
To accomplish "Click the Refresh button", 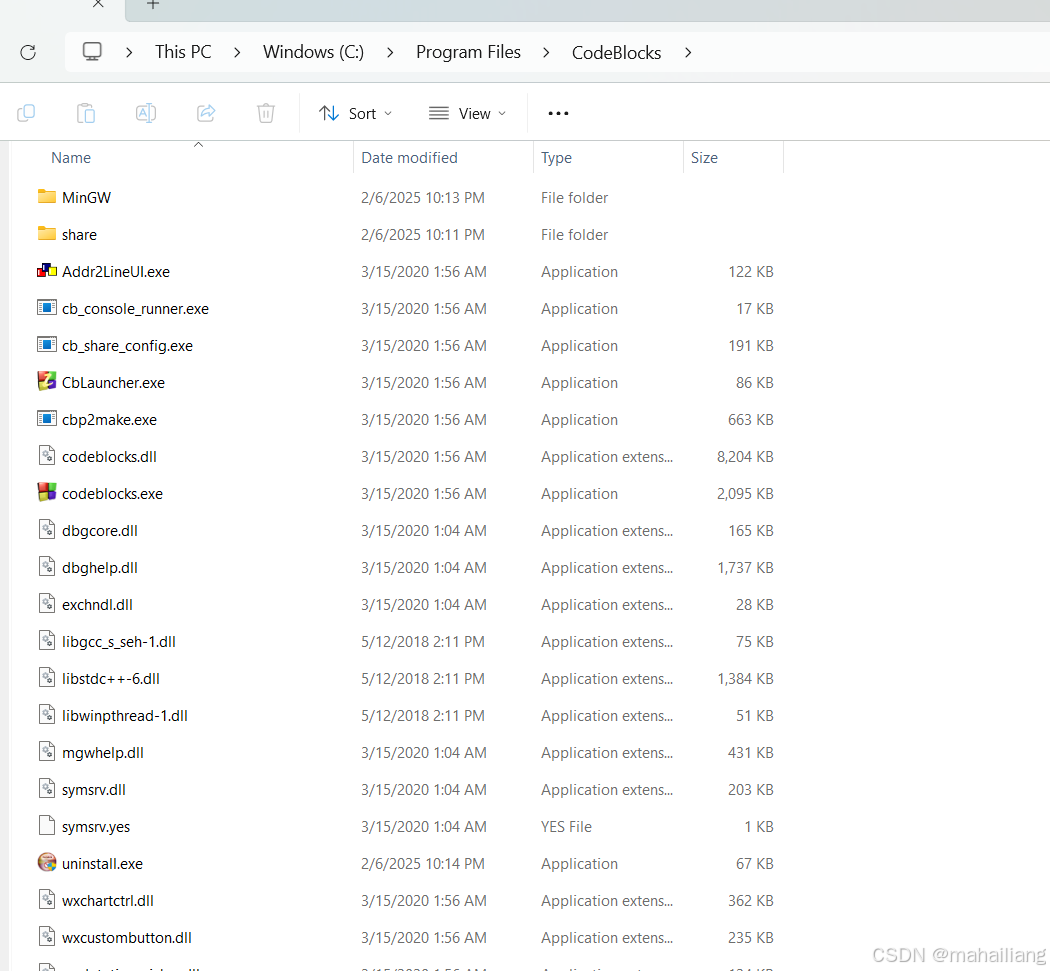I will click(28, 52).
